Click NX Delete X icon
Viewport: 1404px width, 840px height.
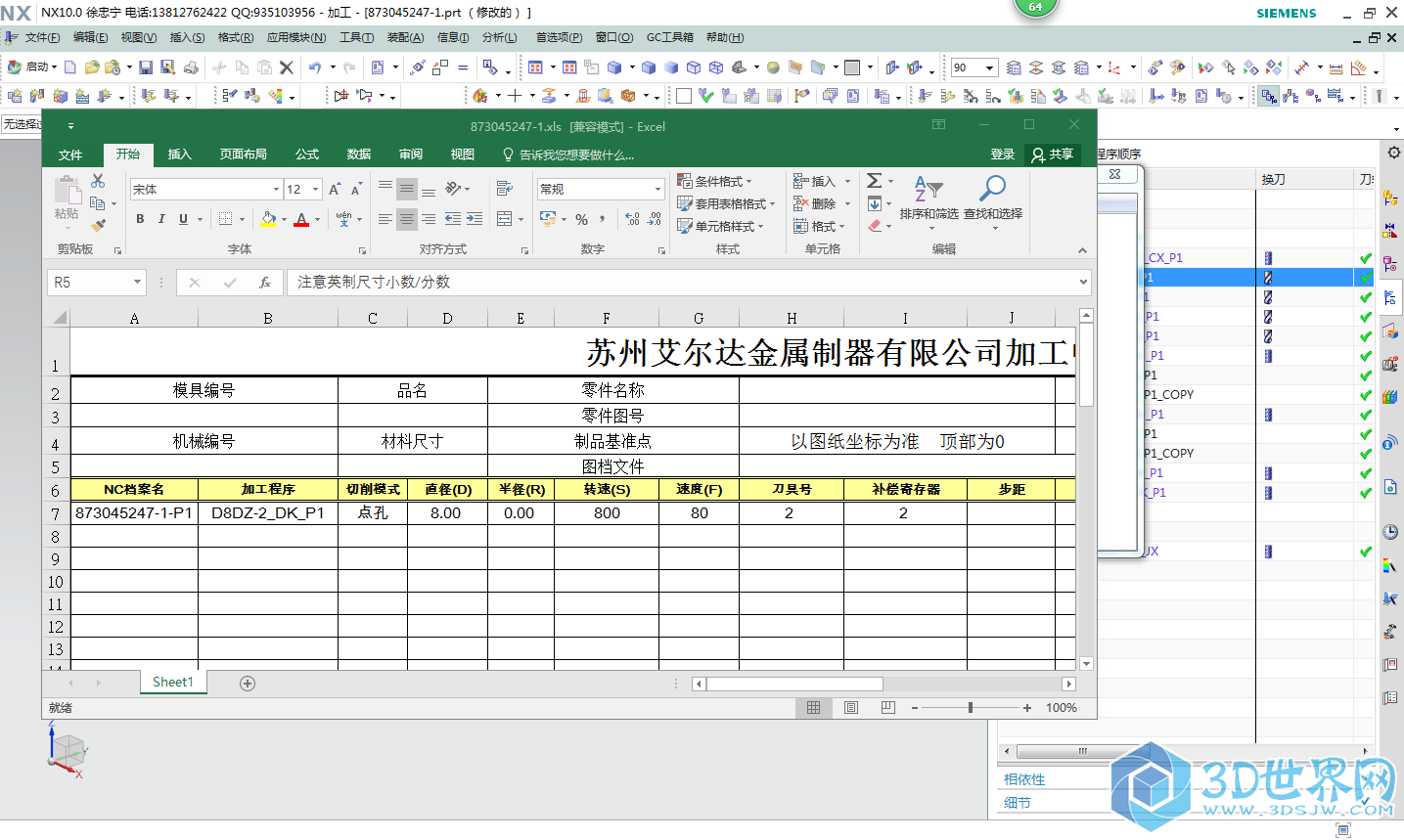pyautogui.click(x=287, y=67)
